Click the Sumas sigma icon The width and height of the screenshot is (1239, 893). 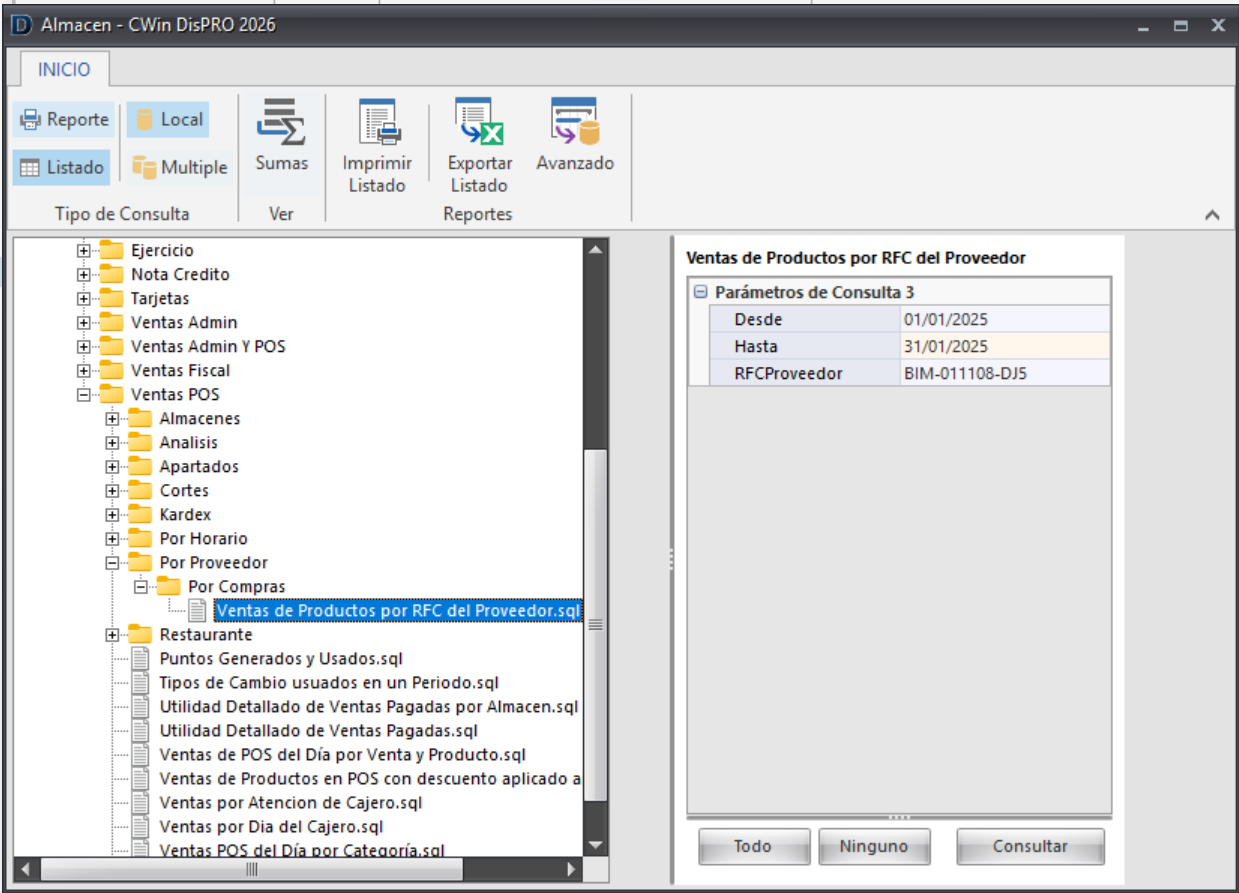[x=281, y=124]
